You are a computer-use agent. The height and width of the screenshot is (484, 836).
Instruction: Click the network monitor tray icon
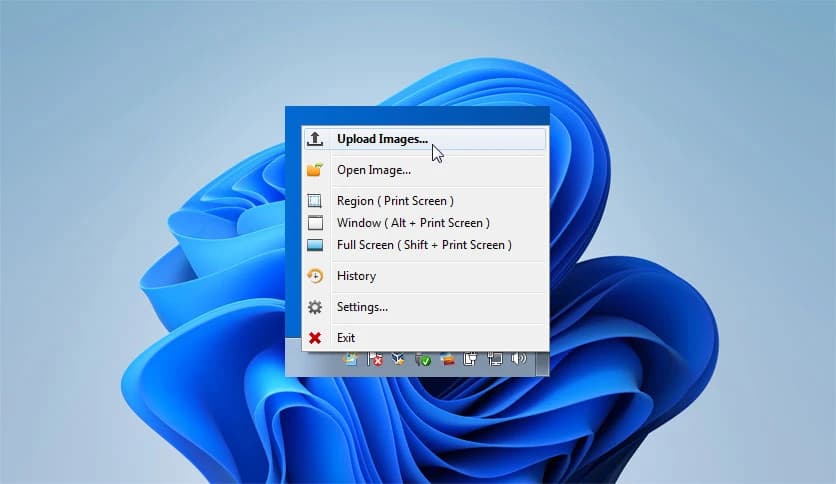[495, 359]
